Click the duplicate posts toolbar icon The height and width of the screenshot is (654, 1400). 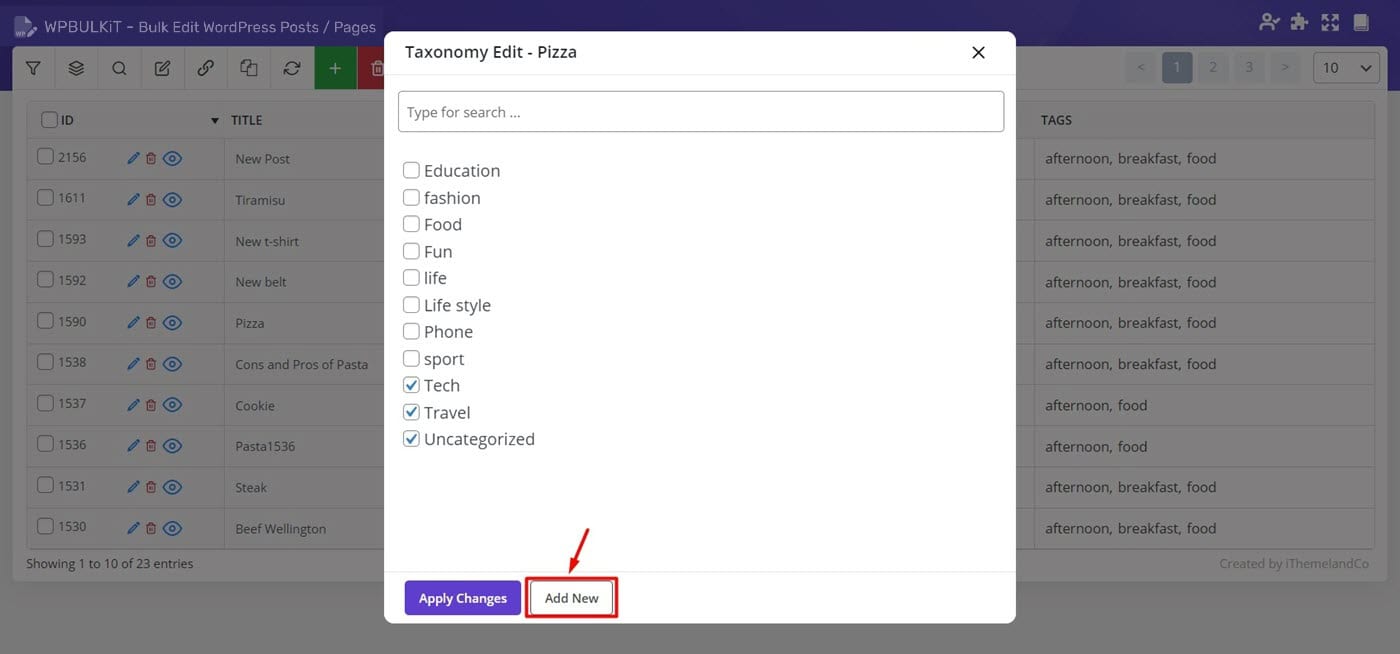pyautogui.click(x=248, y=67)
